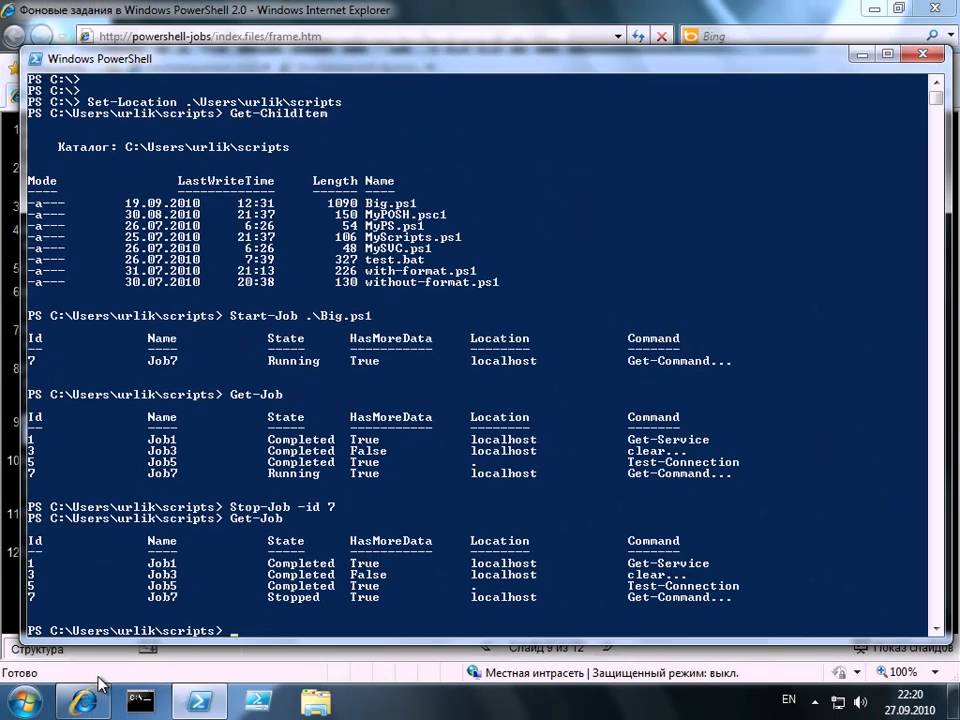Click the 'Готово' status bar text
This screenshot has width=960, height=720.
20,673
